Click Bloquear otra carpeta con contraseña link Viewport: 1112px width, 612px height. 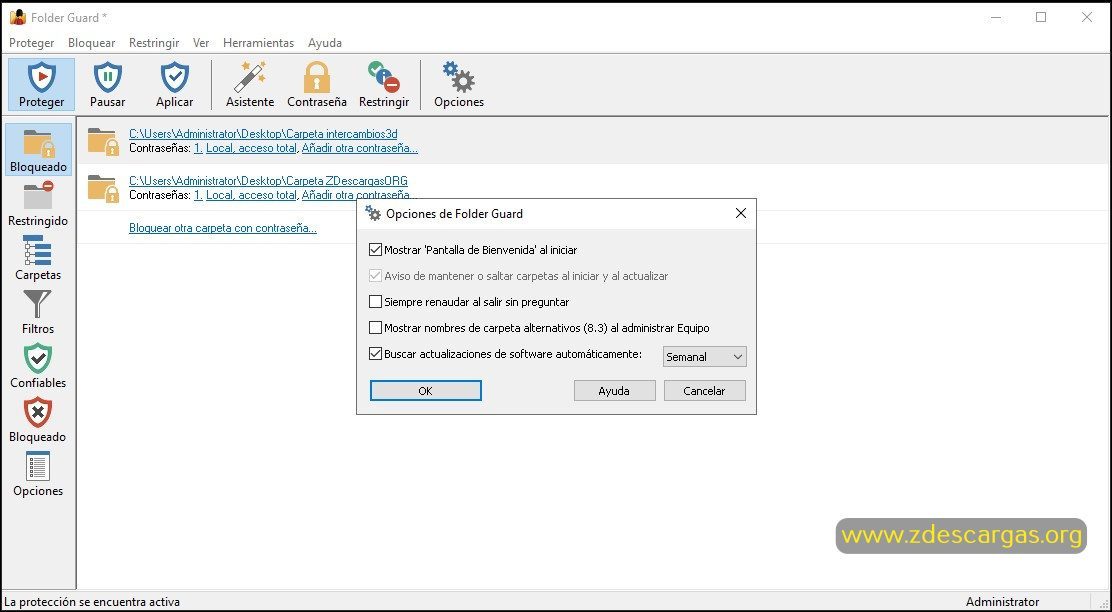coord(223,228)
